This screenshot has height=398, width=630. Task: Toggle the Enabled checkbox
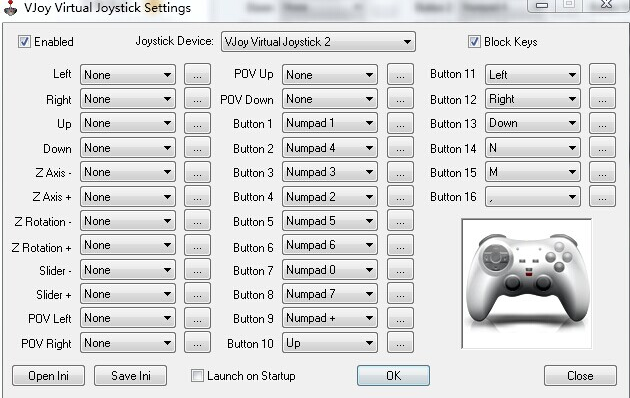click(x=24, y=41)
